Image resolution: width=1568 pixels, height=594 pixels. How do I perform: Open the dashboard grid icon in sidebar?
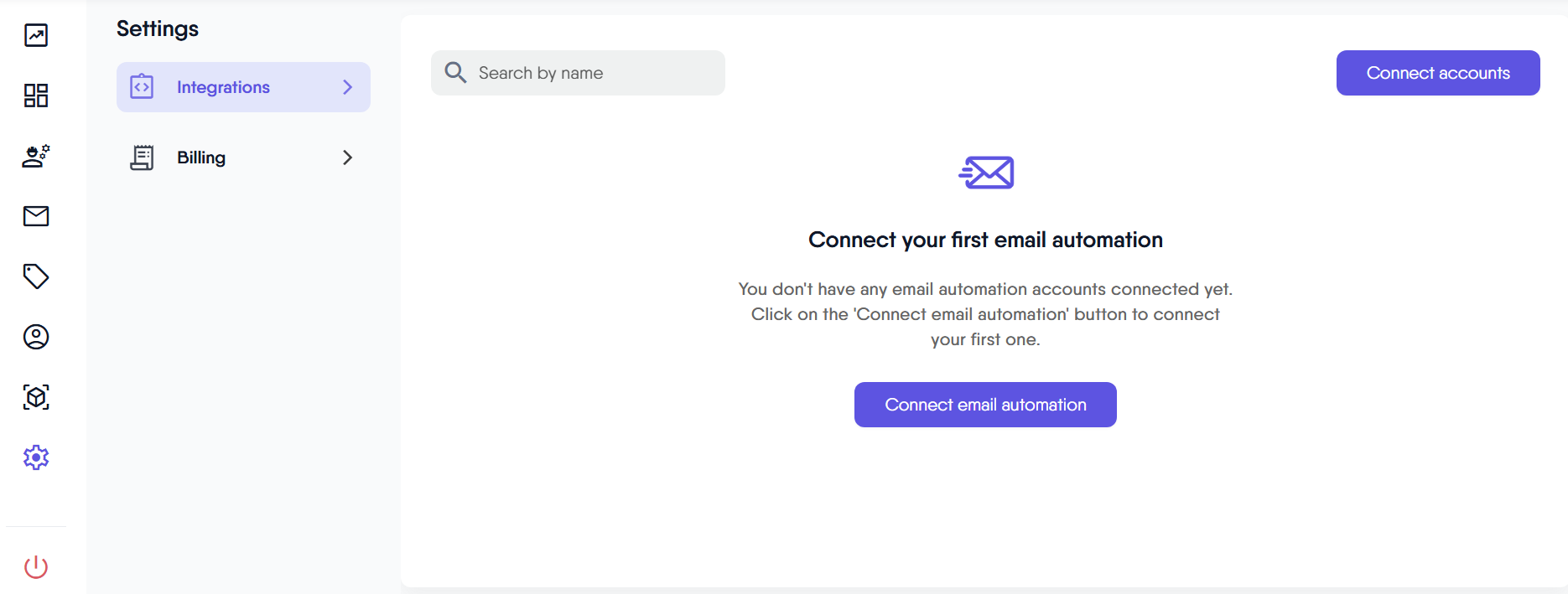click(x=36, y=96)
